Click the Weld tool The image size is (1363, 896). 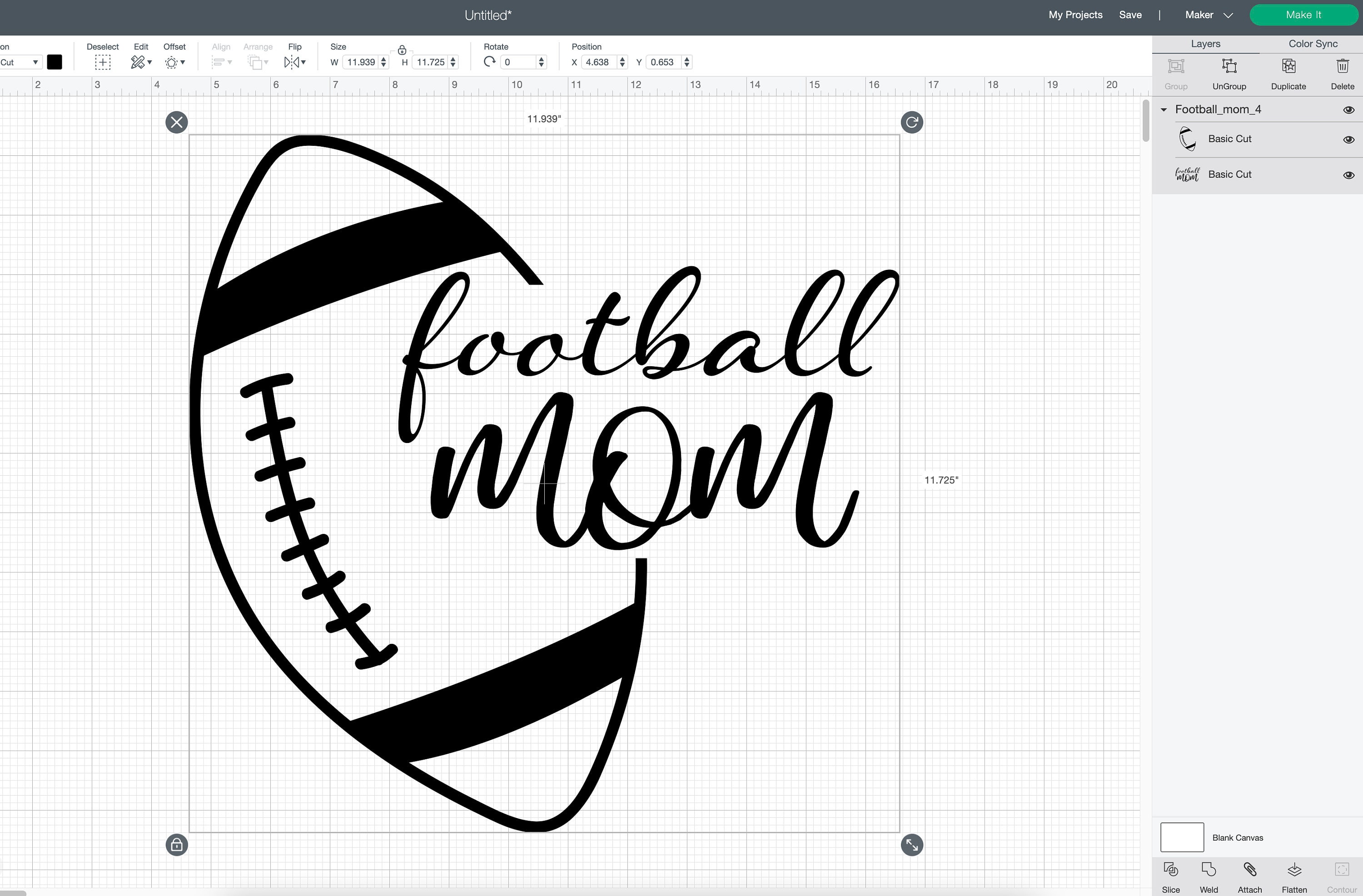1209,876
